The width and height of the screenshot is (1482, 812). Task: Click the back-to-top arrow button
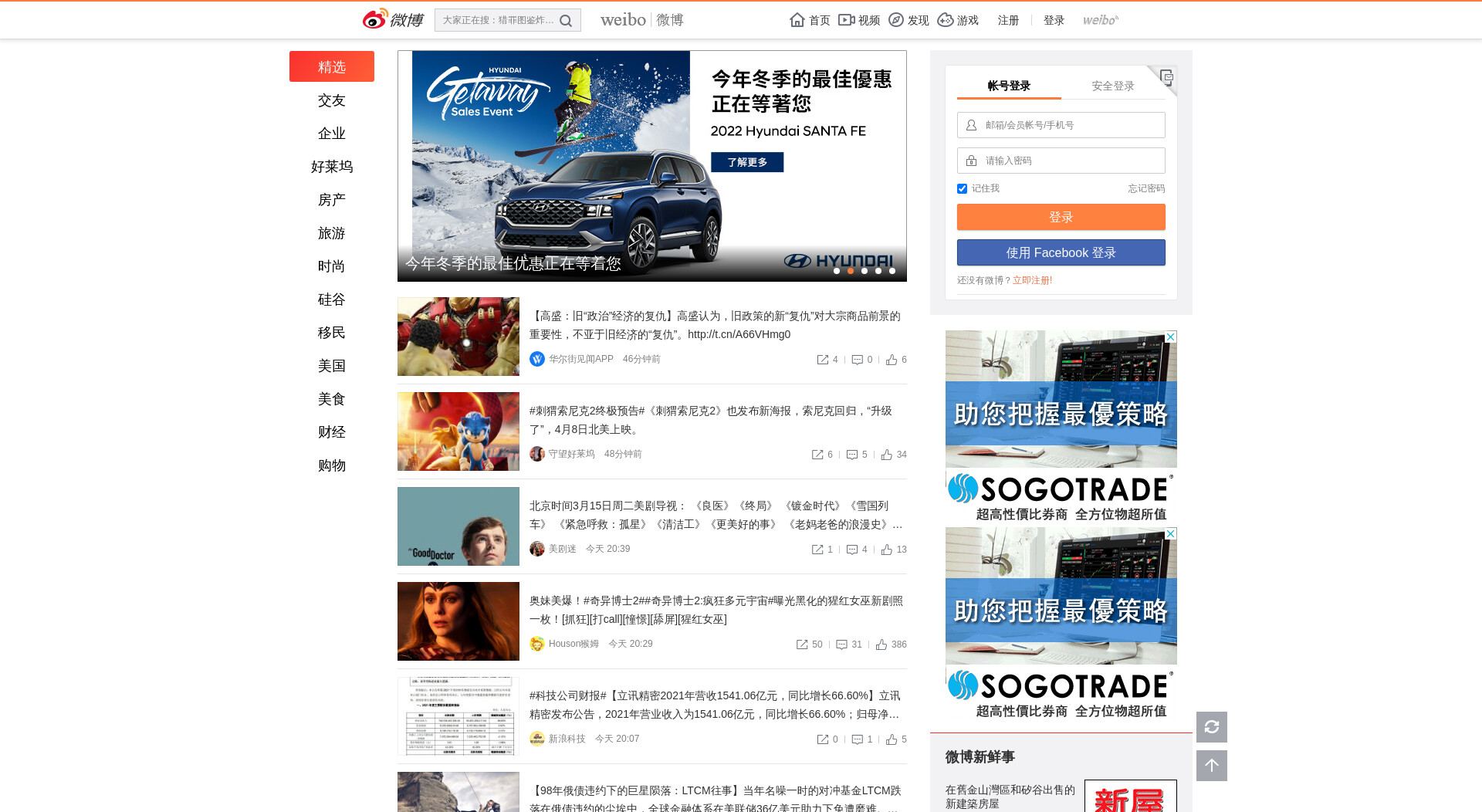point(1212,766)
